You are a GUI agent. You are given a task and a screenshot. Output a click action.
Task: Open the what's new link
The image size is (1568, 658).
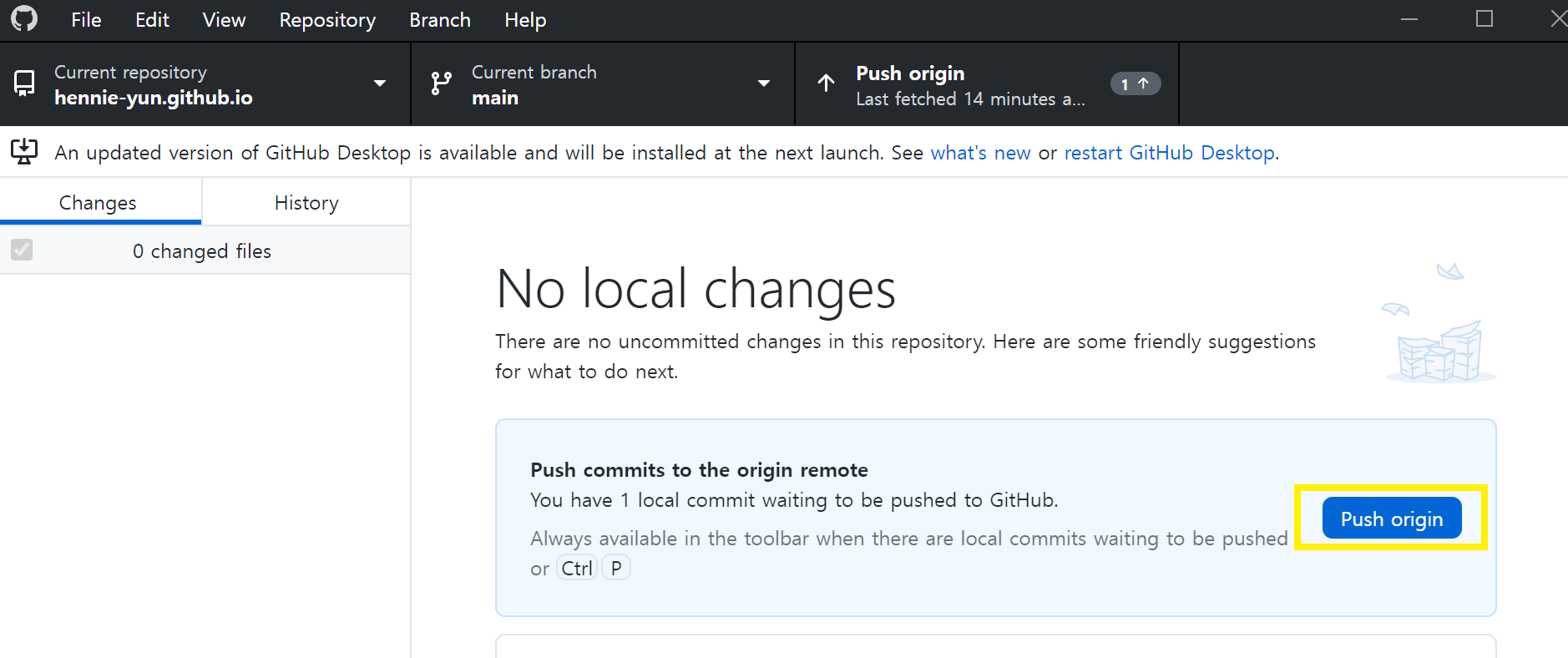tap(980, 153)
